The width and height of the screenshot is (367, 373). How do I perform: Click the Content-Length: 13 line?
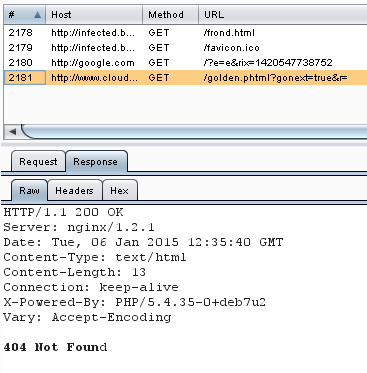coord(75,272)
